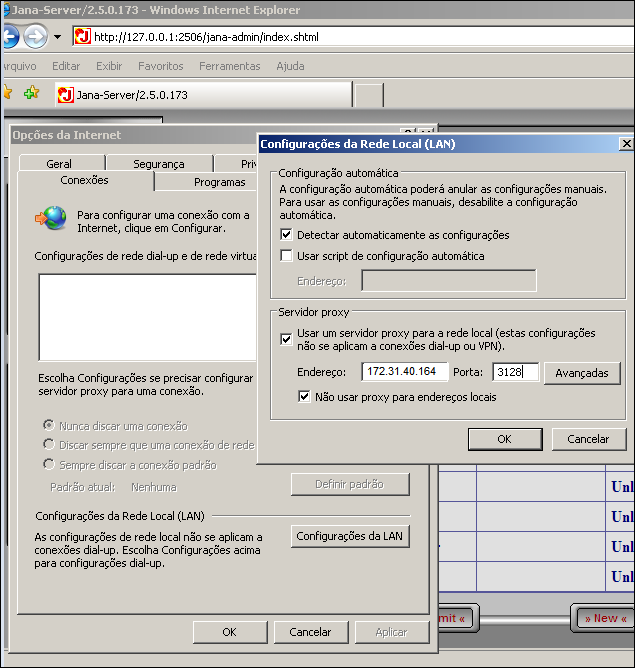Image resolution: width=635 pixels, height=668 pixels.
Task: Toggle Não usar proxy para endereços locais
Action: coord(304,397)
